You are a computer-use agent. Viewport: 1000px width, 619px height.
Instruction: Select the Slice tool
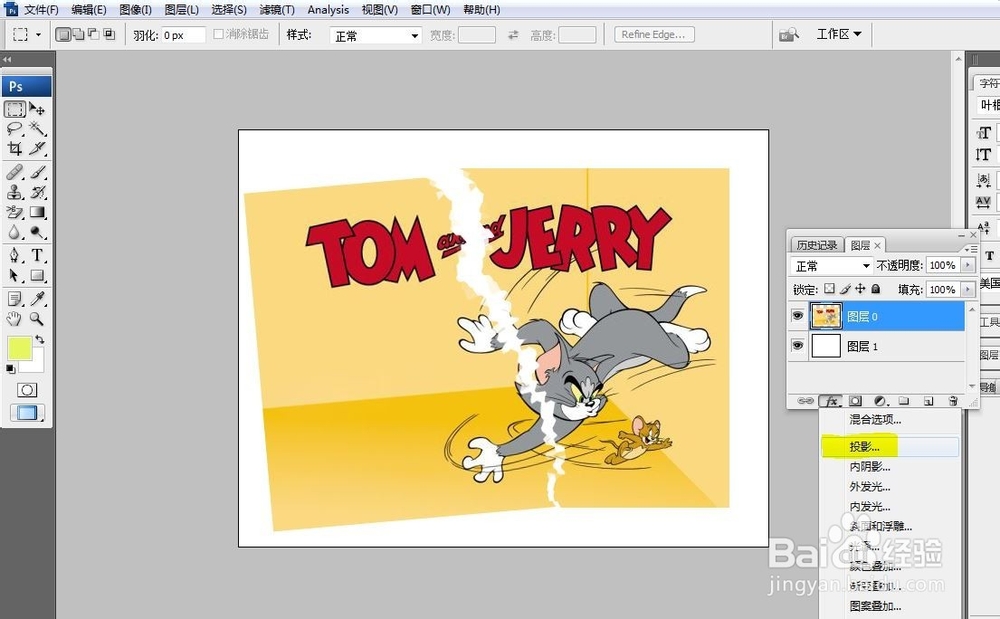pos(37,149)
